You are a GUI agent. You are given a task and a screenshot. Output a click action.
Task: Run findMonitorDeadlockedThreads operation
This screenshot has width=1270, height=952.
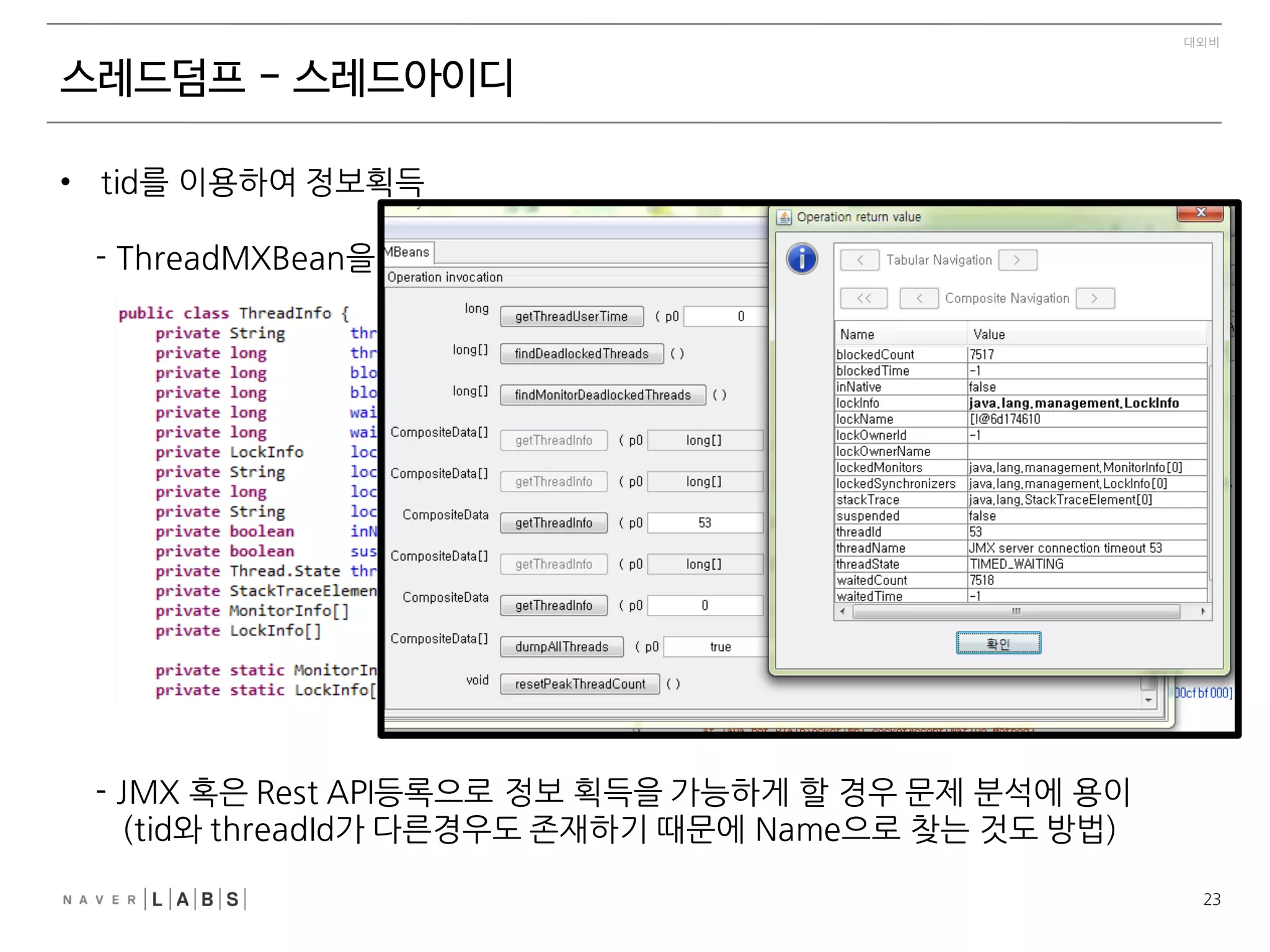[602, 395]
